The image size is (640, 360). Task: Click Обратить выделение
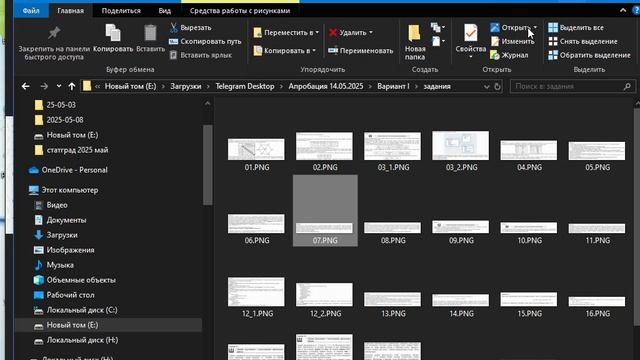[589, 55]
